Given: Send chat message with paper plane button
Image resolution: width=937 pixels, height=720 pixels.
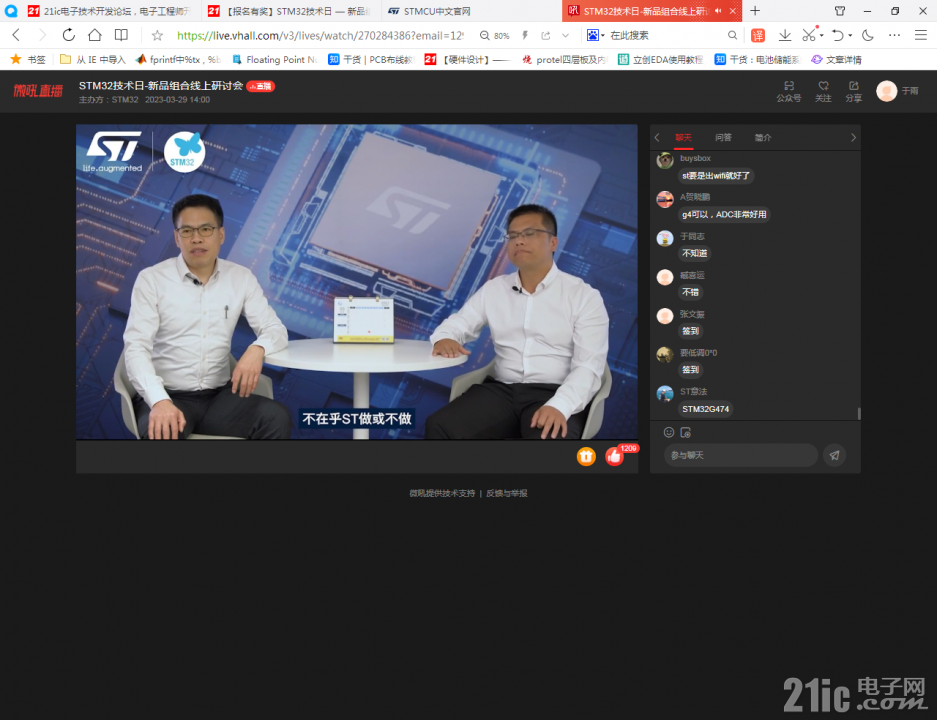Looking at the screenshot, I should coord(834,455).
